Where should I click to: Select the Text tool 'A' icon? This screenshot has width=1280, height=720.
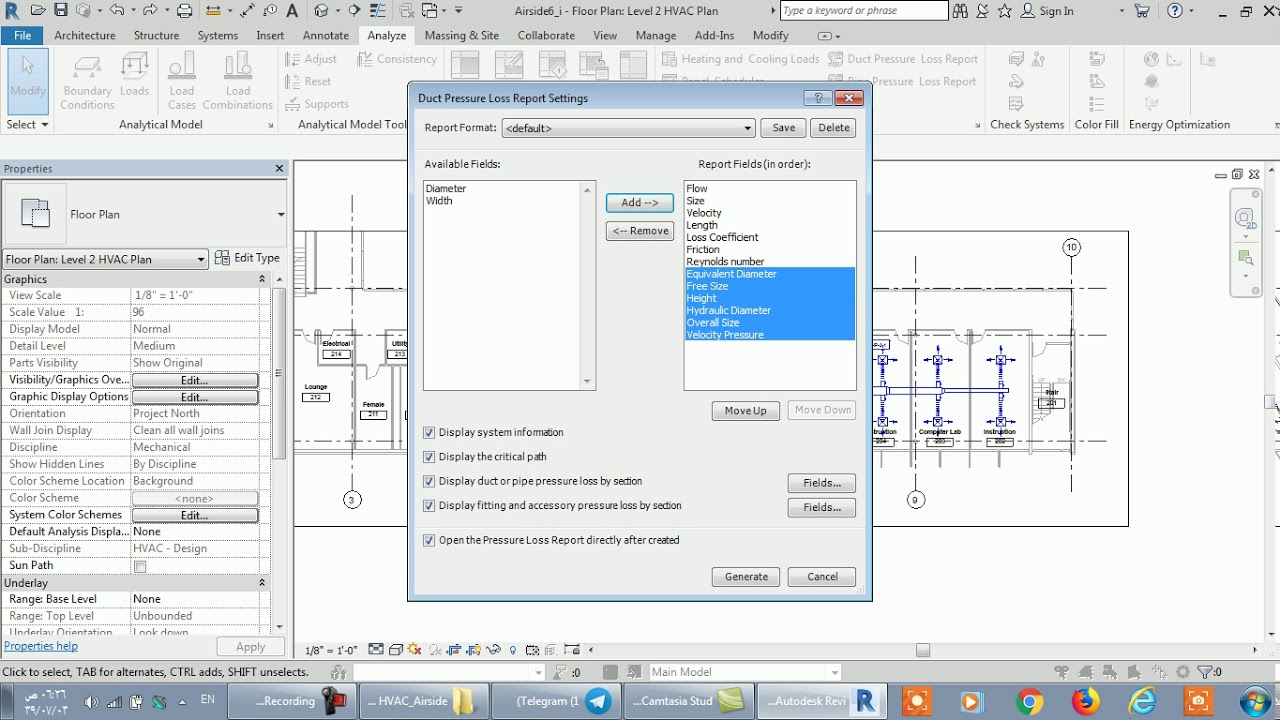292,11
